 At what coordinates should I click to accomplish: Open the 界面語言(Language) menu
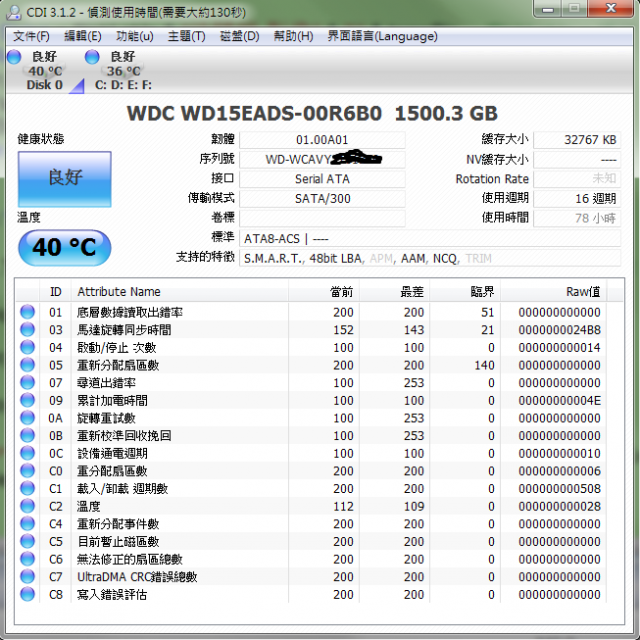[382, 36]
